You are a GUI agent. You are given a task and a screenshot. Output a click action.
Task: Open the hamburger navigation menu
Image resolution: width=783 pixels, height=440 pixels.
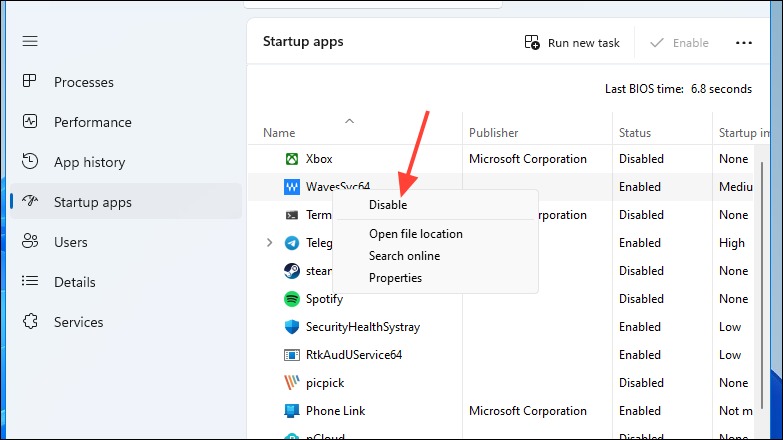pos(30,41)
